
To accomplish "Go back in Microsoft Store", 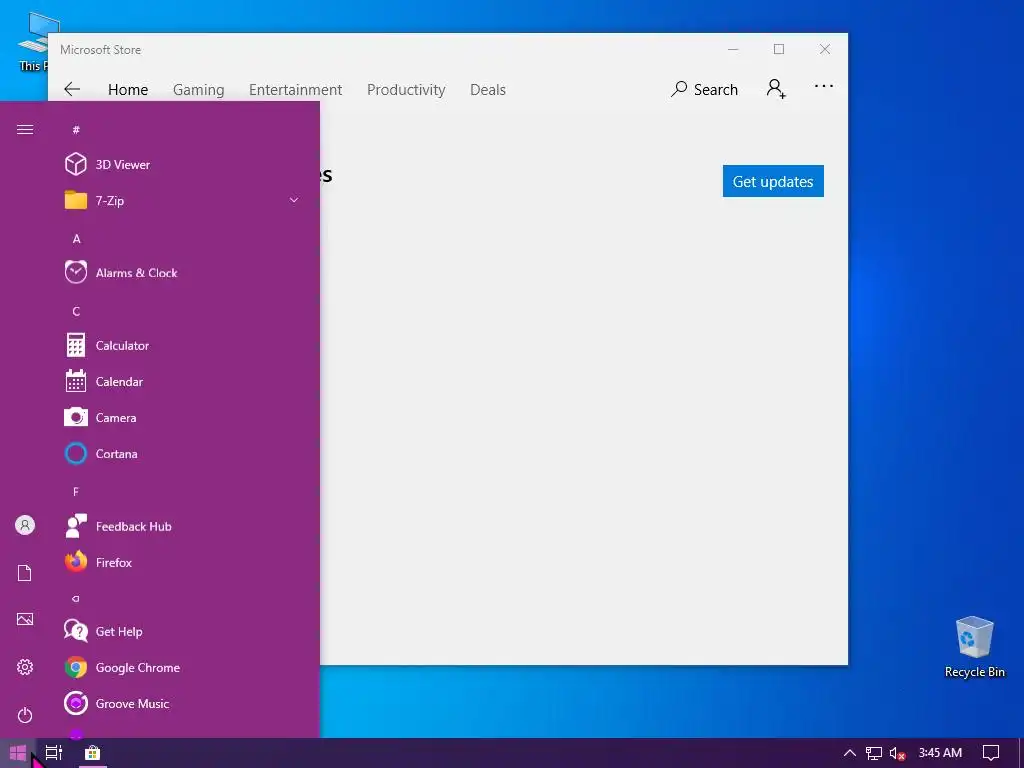I will (x=72, y=89).
